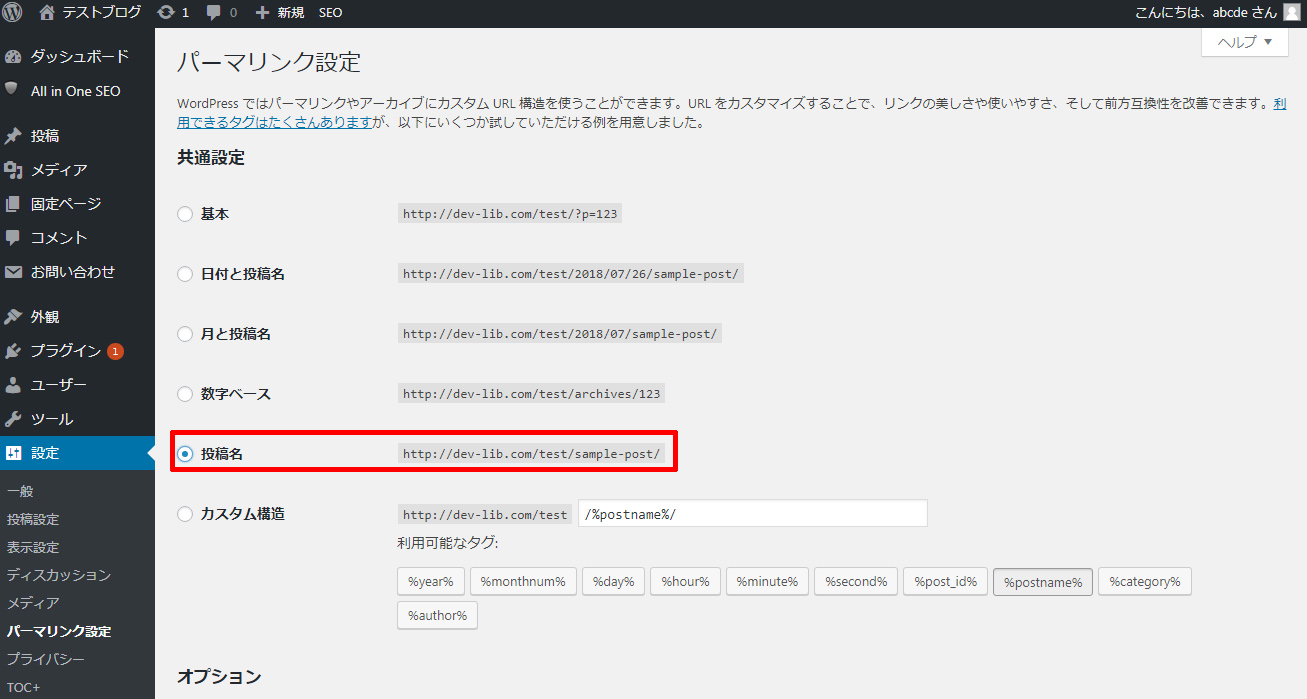1307x699 pixels.
Task: Click the WordPress logo icon
Action: pos(13,13)
